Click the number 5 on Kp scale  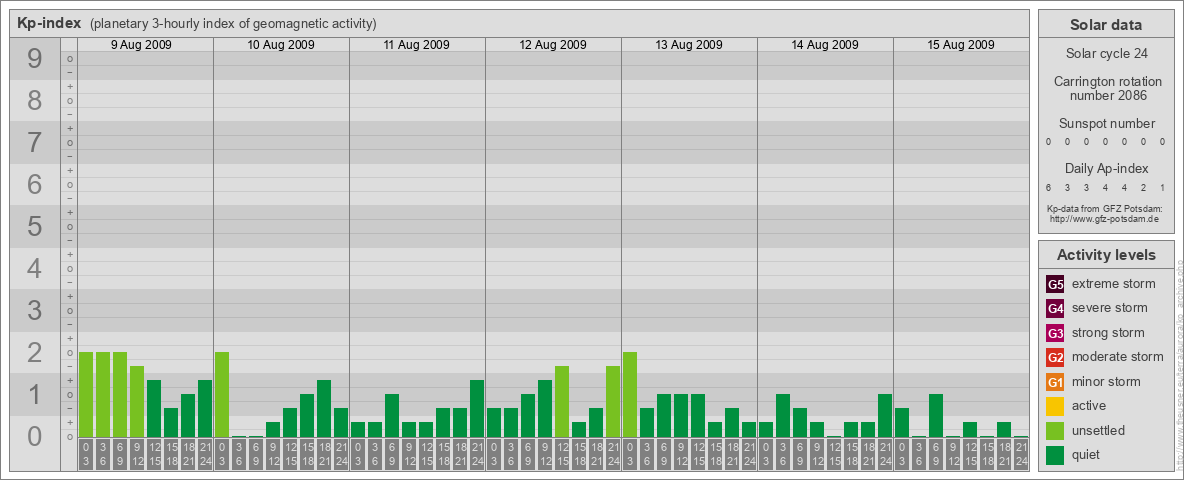[35, 227]
